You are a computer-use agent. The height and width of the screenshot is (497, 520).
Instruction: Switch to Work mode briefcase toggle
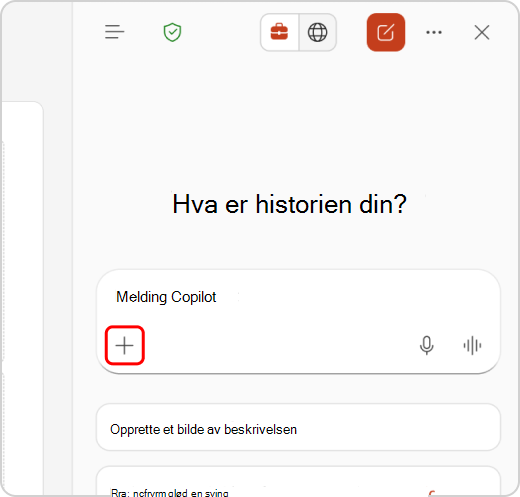[279, 32]
